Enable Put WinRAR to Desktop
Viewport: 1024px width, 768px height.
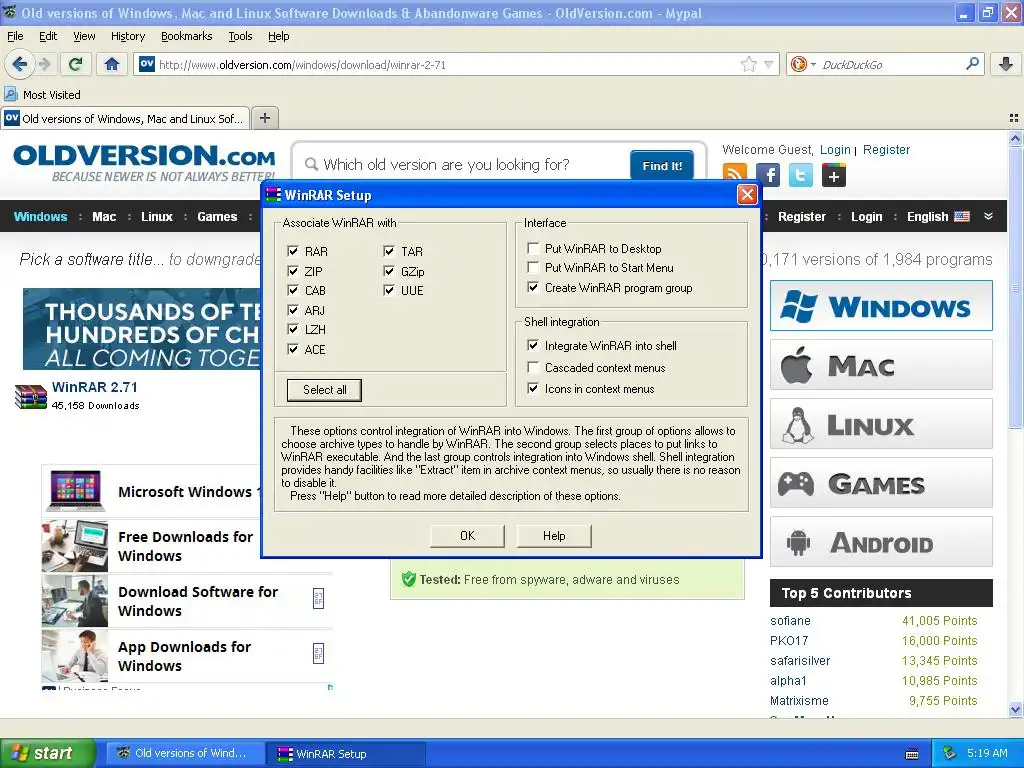coord(533,248)
